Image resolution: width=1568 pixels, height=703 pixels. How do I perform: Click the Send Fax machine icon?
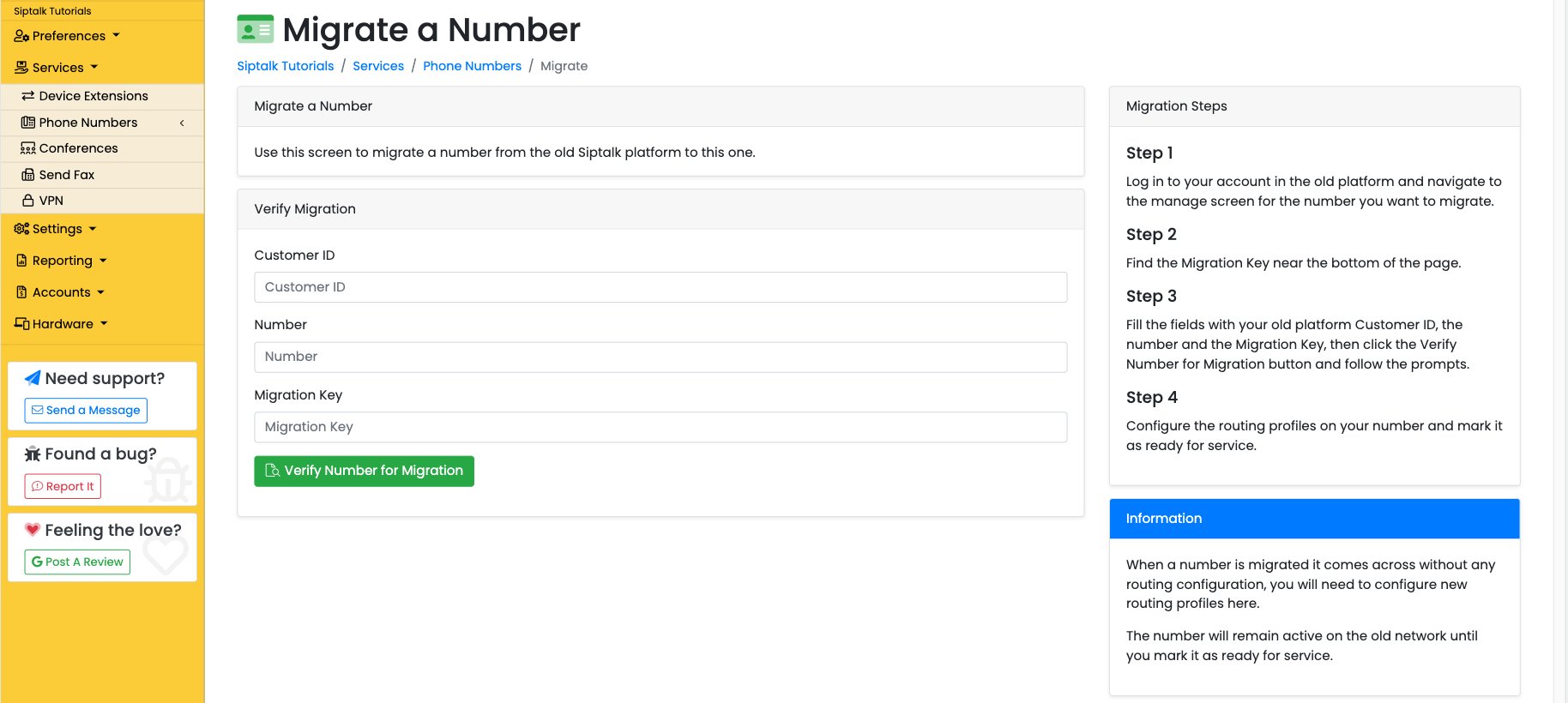pos(28,175)
